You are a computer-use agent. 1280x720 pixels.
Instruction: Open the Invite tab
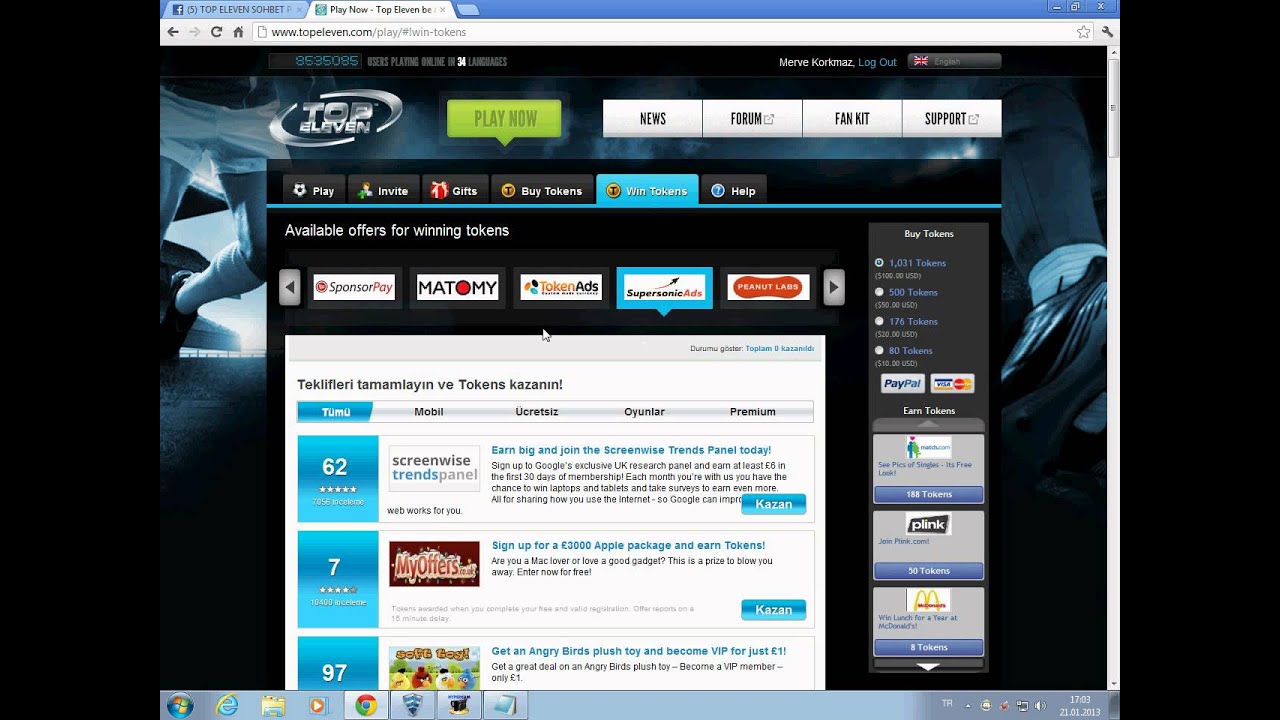pos(383,191)
